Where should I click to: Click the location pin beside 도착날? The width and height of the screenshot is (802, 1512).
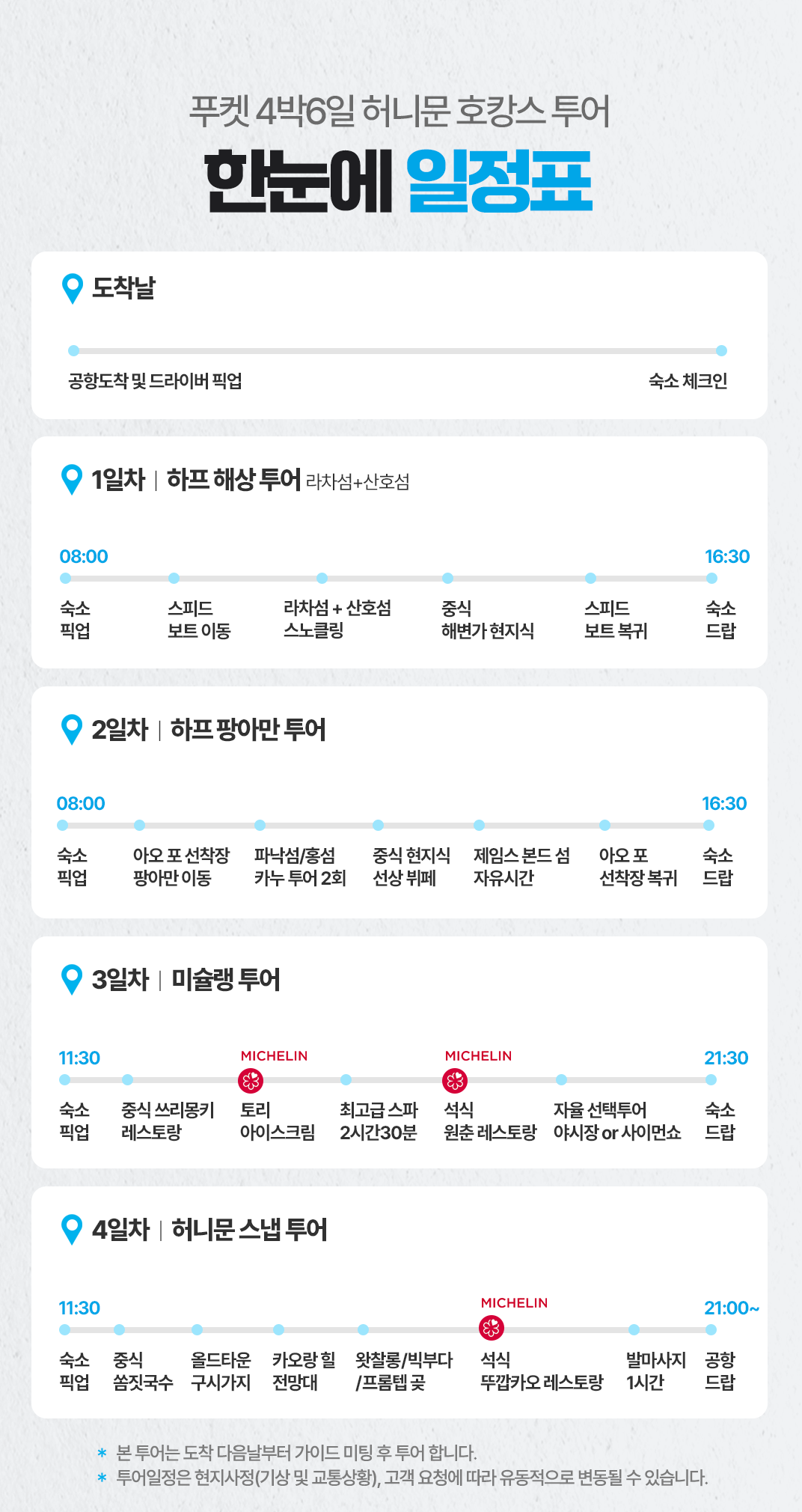[73, 288]
